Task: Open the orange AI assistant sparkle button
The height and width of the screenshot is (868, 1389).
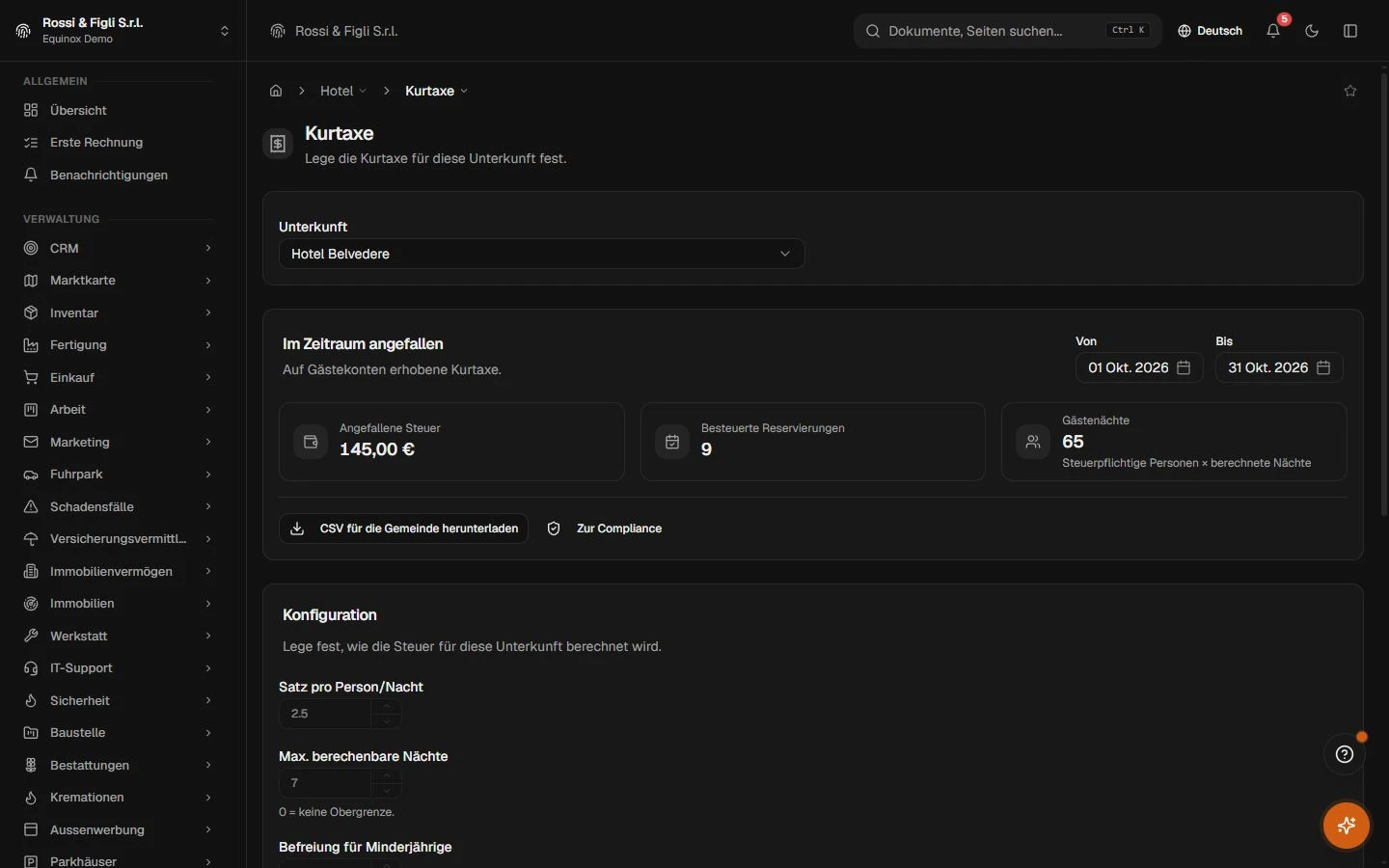Action: (1347, 826)
